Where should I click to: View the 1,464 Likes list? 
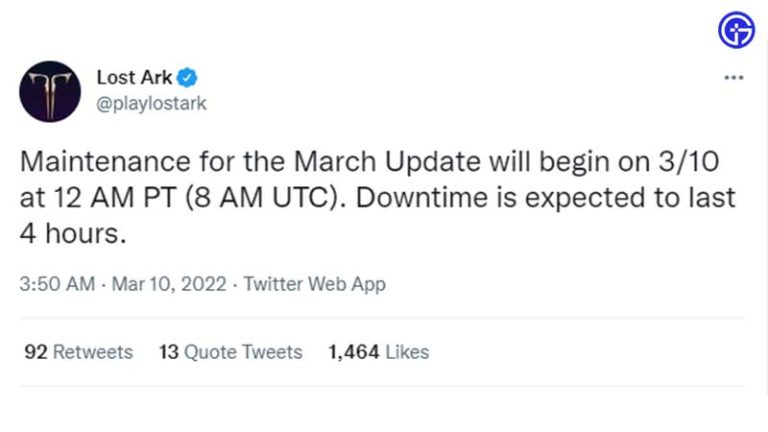(378, 352)
